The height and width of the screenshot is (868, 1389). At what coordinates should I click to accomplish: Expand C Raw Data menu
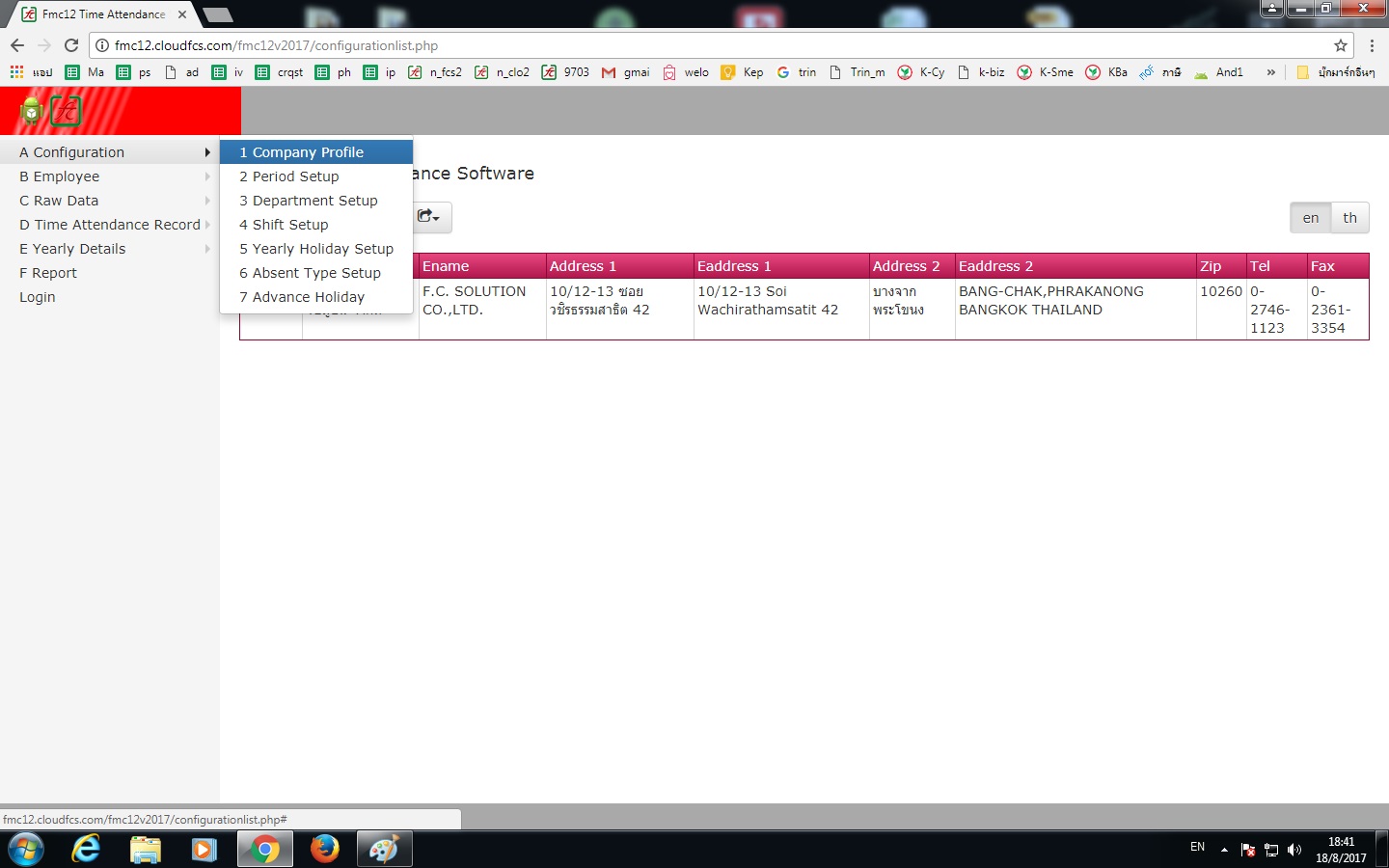point(110,201)
